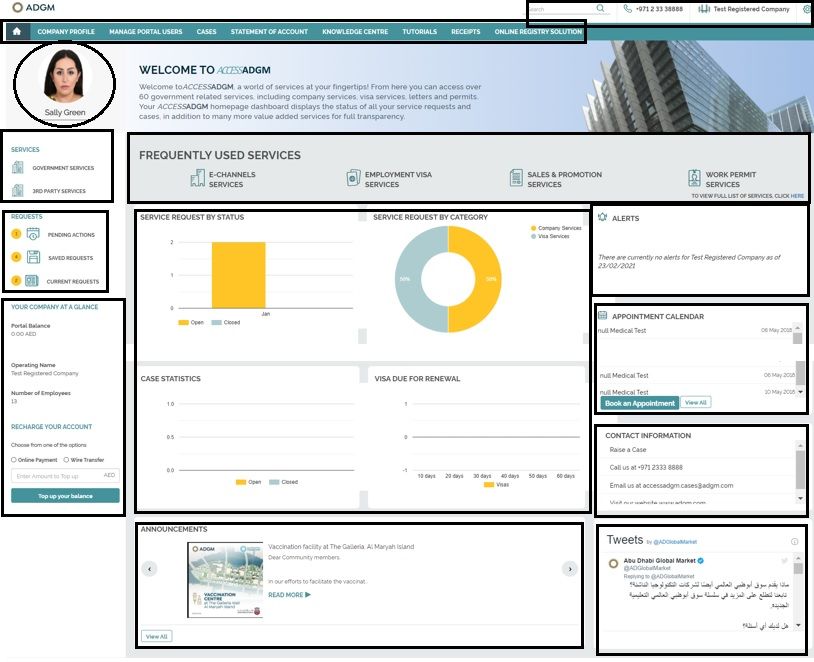
Task: Click the Appointment Calendar icon
Action: coord(603,315)
